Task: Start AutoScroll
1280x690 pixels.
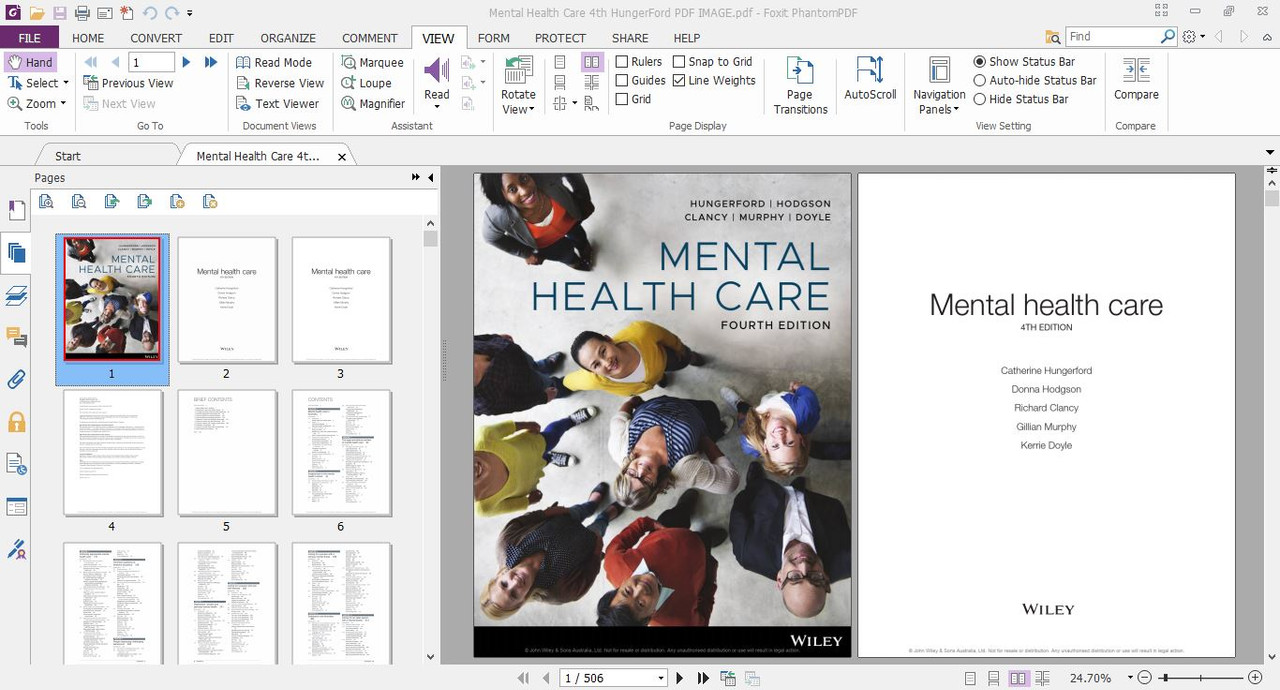Action: tap(870, 78)
